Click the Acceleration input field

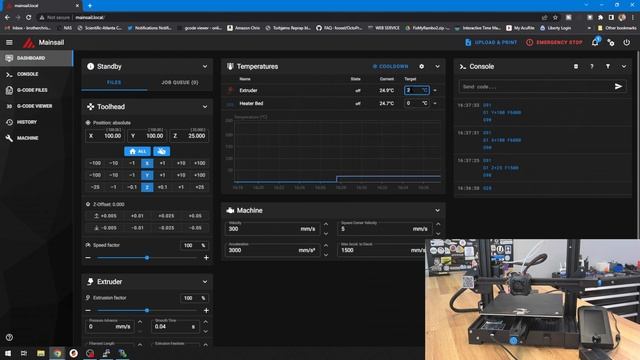click(272, 250)
